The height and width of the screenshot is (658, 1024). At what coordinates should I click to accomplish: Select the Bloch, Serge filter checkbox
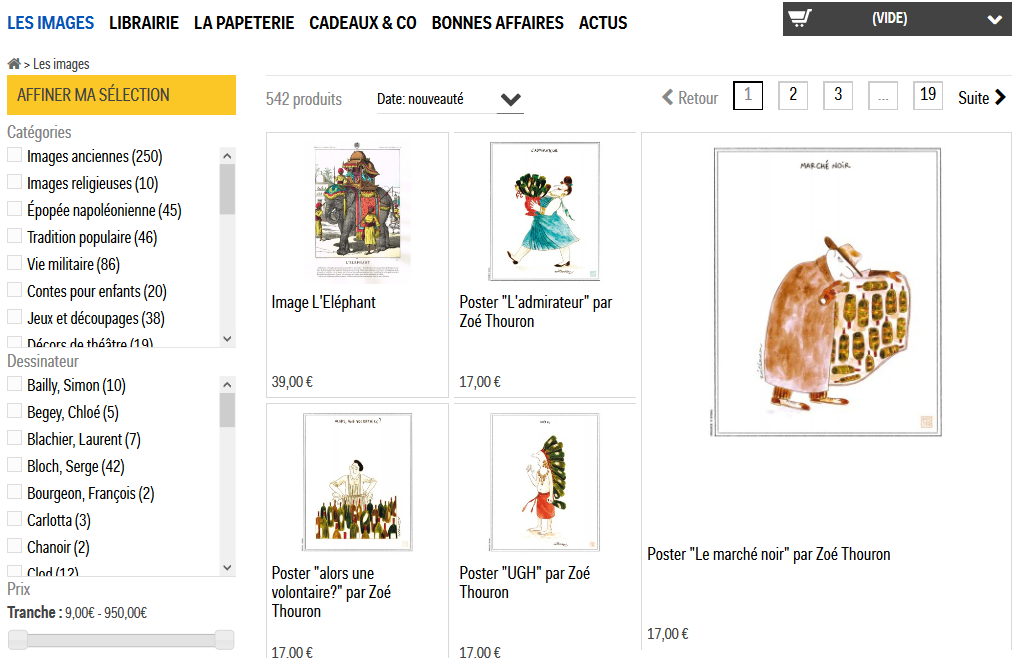tap(15, 465)
